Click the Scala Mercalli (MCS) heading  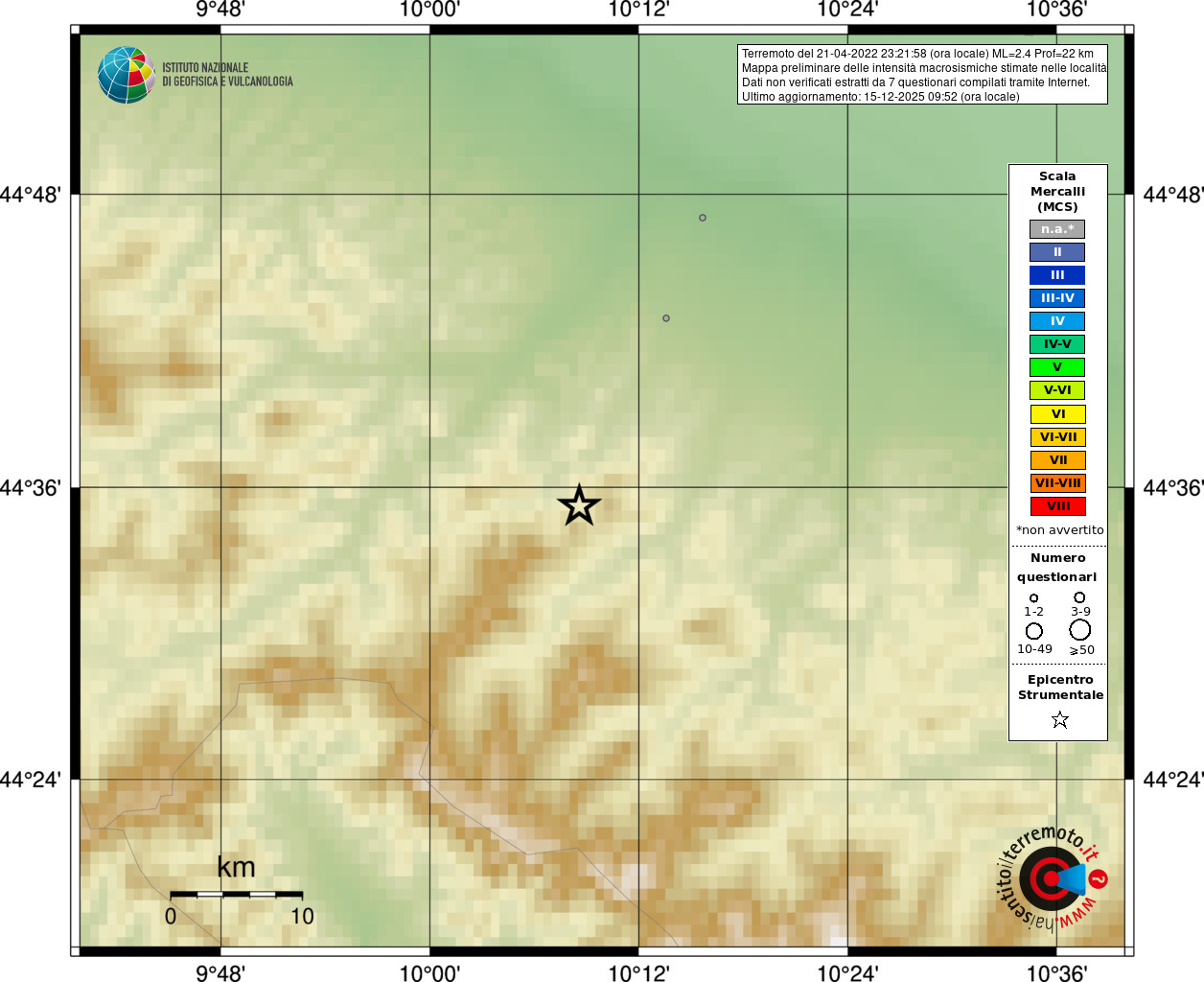1057,192
